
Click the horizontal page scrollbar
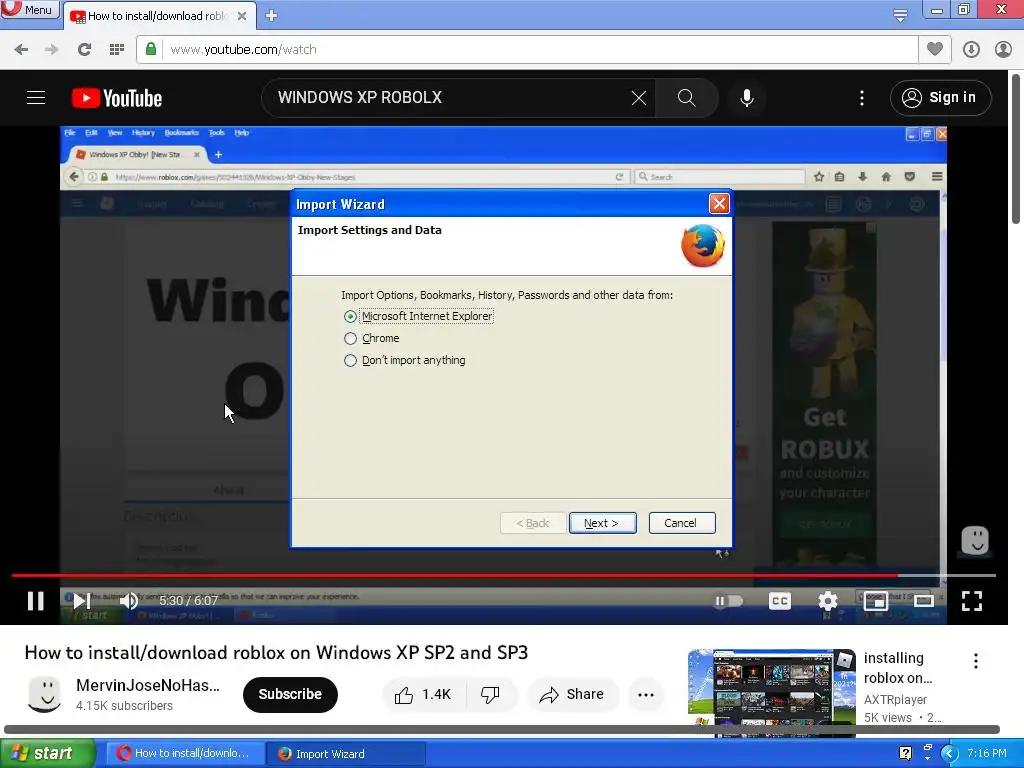pyautogui.click(x=502, y=729)
